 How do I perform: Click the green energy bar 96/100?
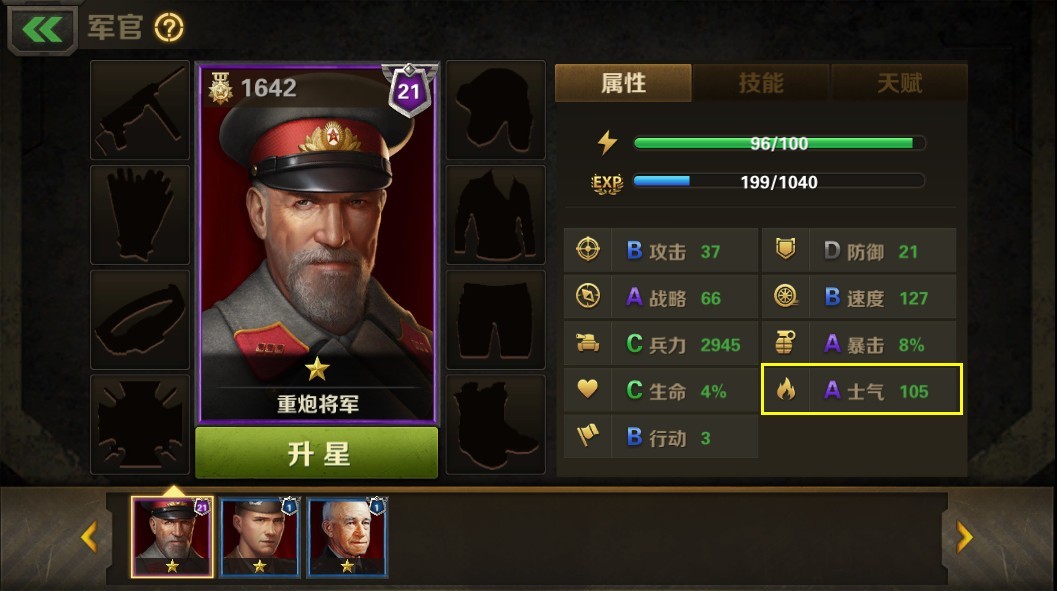779,143
